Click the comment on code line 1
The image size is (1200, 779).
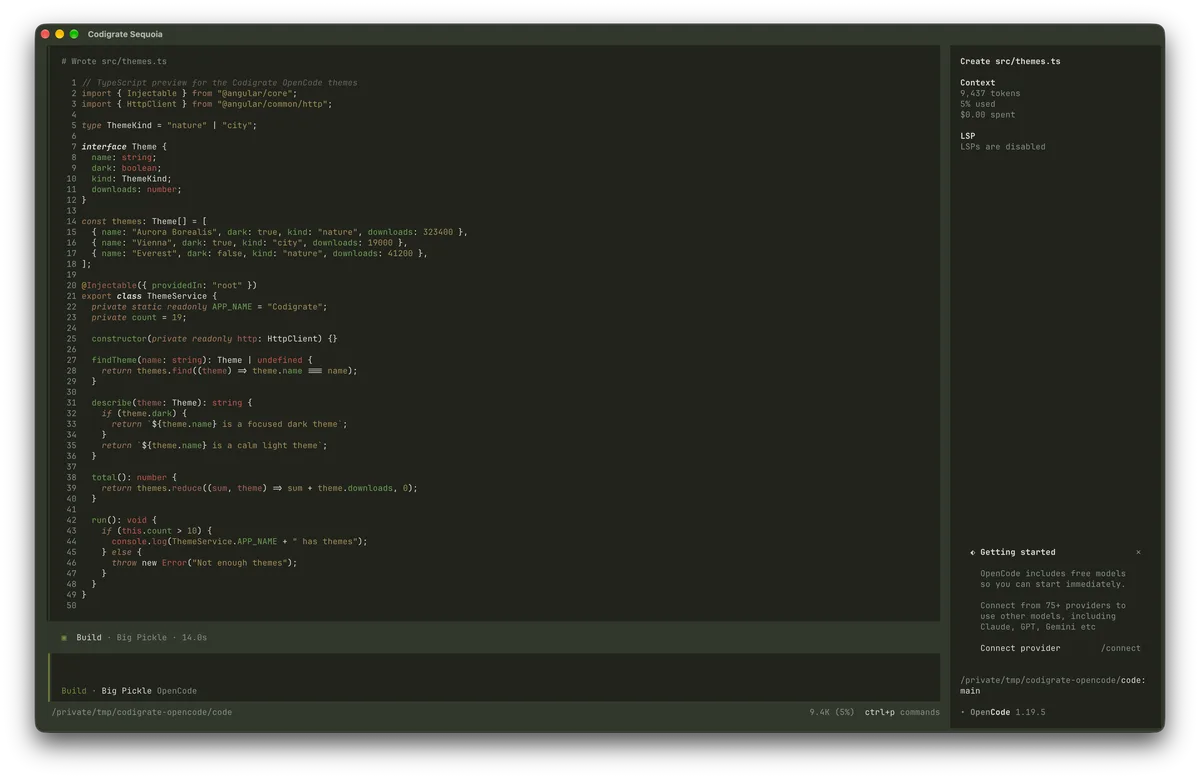[219, 83]
